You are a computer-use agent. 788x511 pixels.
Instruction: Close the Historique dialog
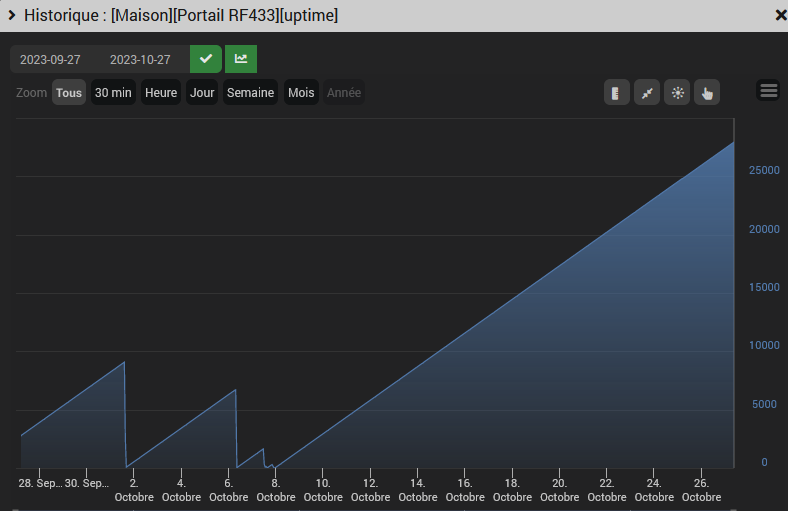pos(781,15)
